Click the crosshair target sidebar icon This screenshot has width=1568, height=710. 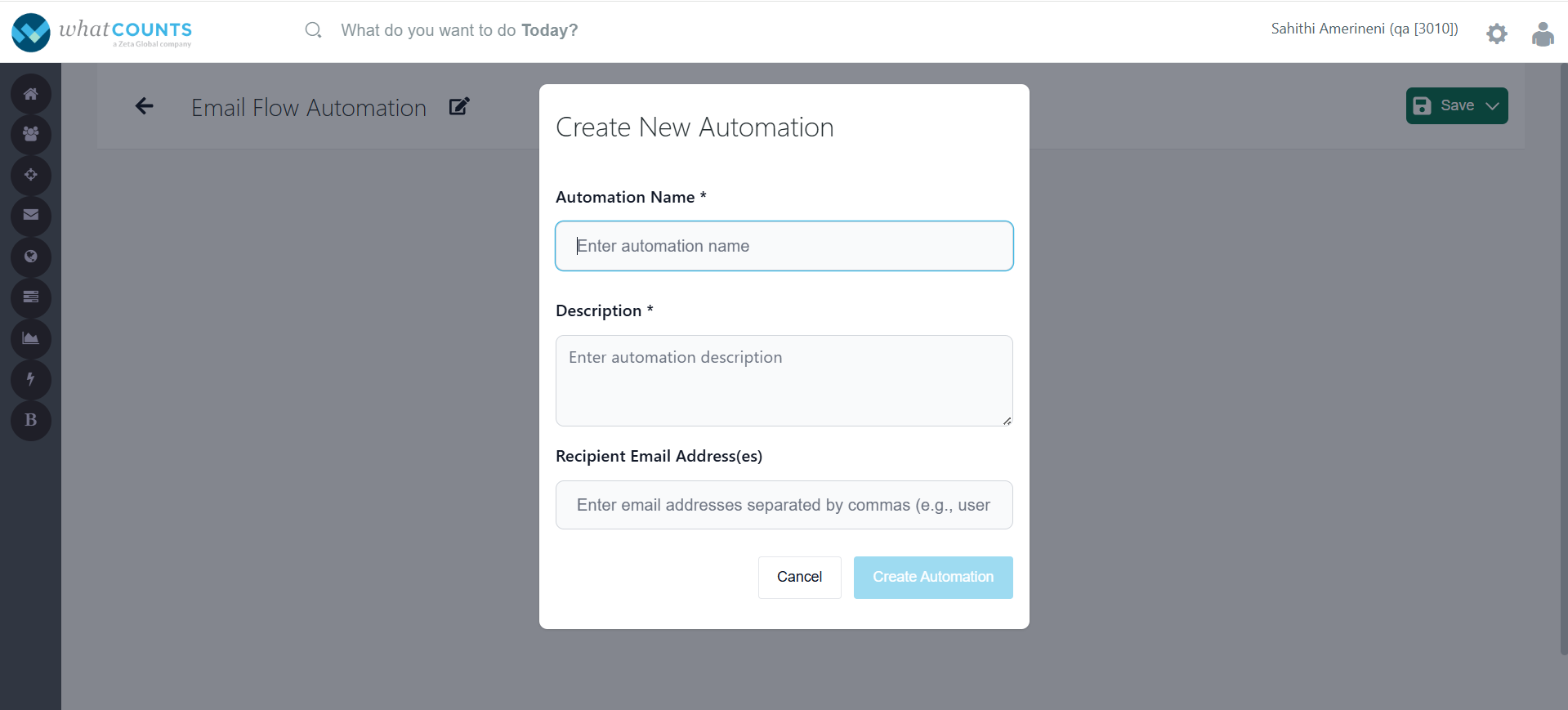(31, 175)
